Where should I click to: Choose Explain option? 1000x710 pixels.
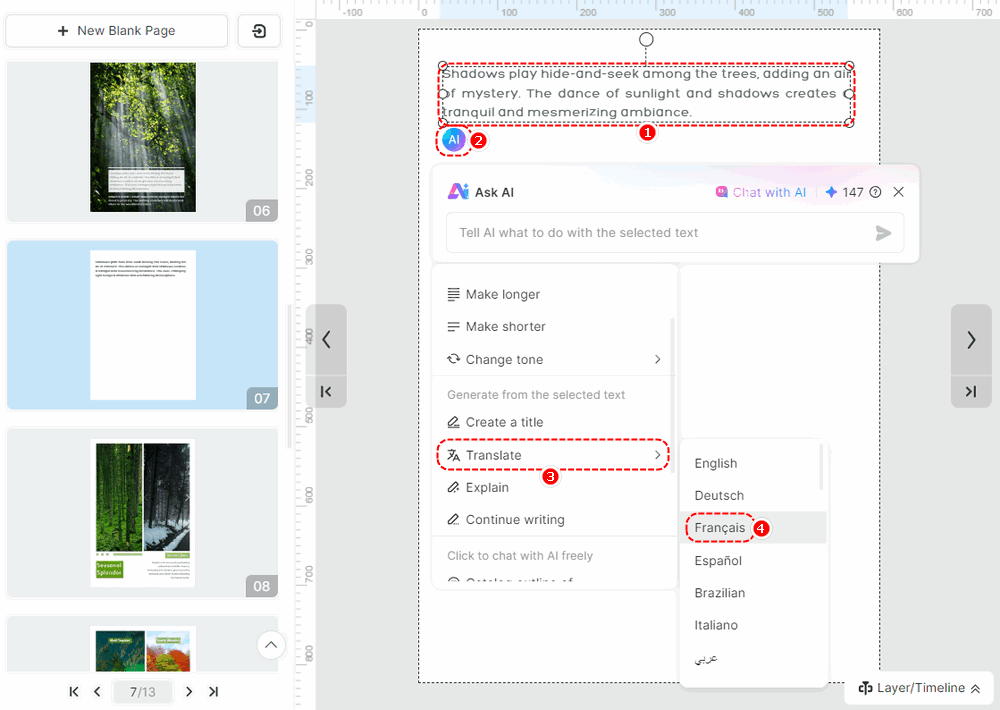[552, 487]
